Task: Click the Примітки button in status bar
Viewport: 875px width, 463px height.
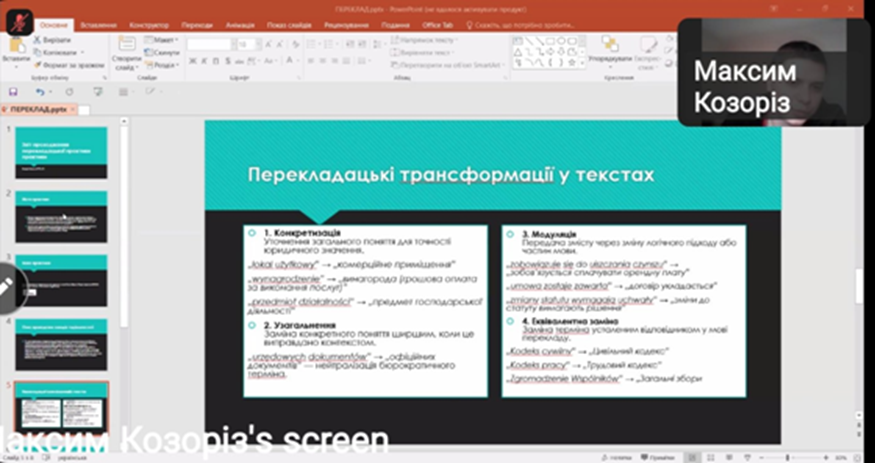Action: (x=651, y=455)
